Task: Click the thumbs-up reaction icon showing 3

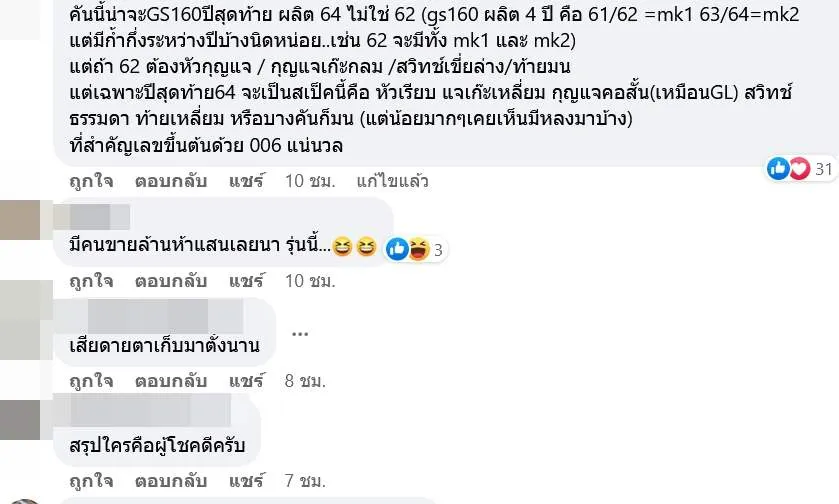Action: click(398, 249)
